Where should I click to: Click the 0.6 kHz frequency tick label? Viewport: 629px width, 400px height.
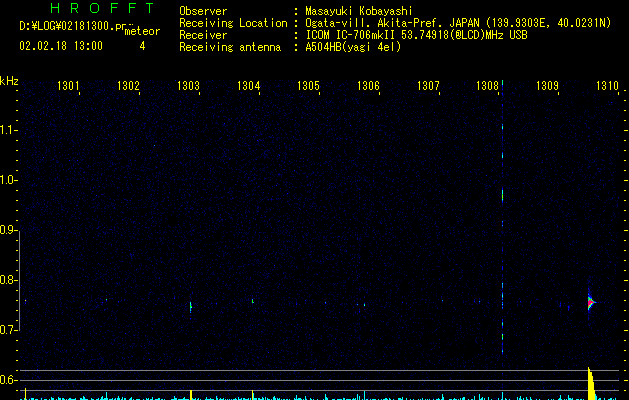[8, 380]
